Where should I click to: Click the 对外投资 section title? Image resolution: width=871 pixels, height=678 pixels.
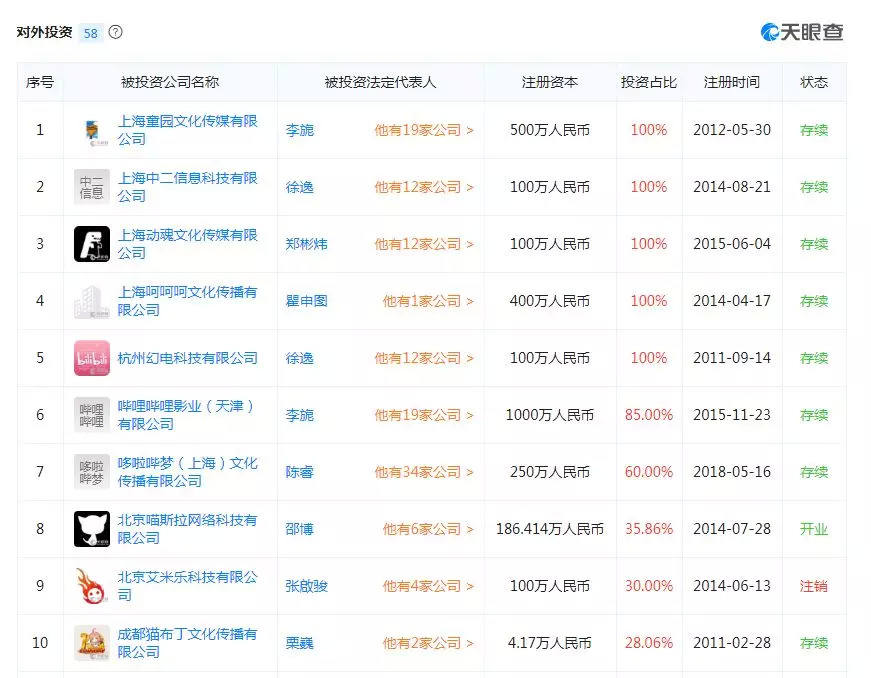[x=44, y=32]
